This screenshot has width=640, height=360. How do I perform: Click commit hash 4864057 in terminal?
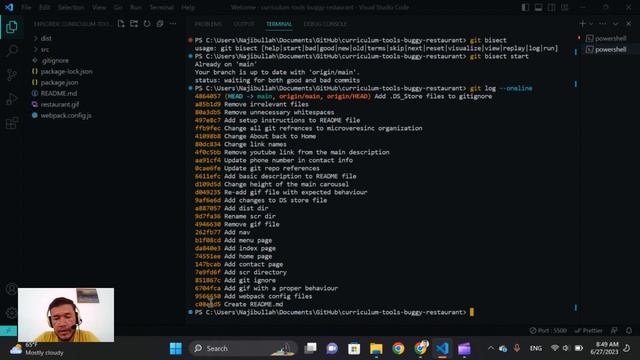[x=207, y=96]
